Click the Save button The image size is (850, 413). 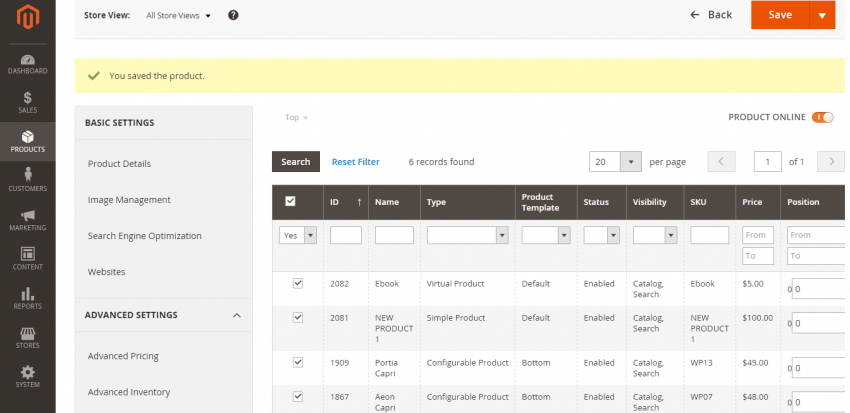coord(780,15)
